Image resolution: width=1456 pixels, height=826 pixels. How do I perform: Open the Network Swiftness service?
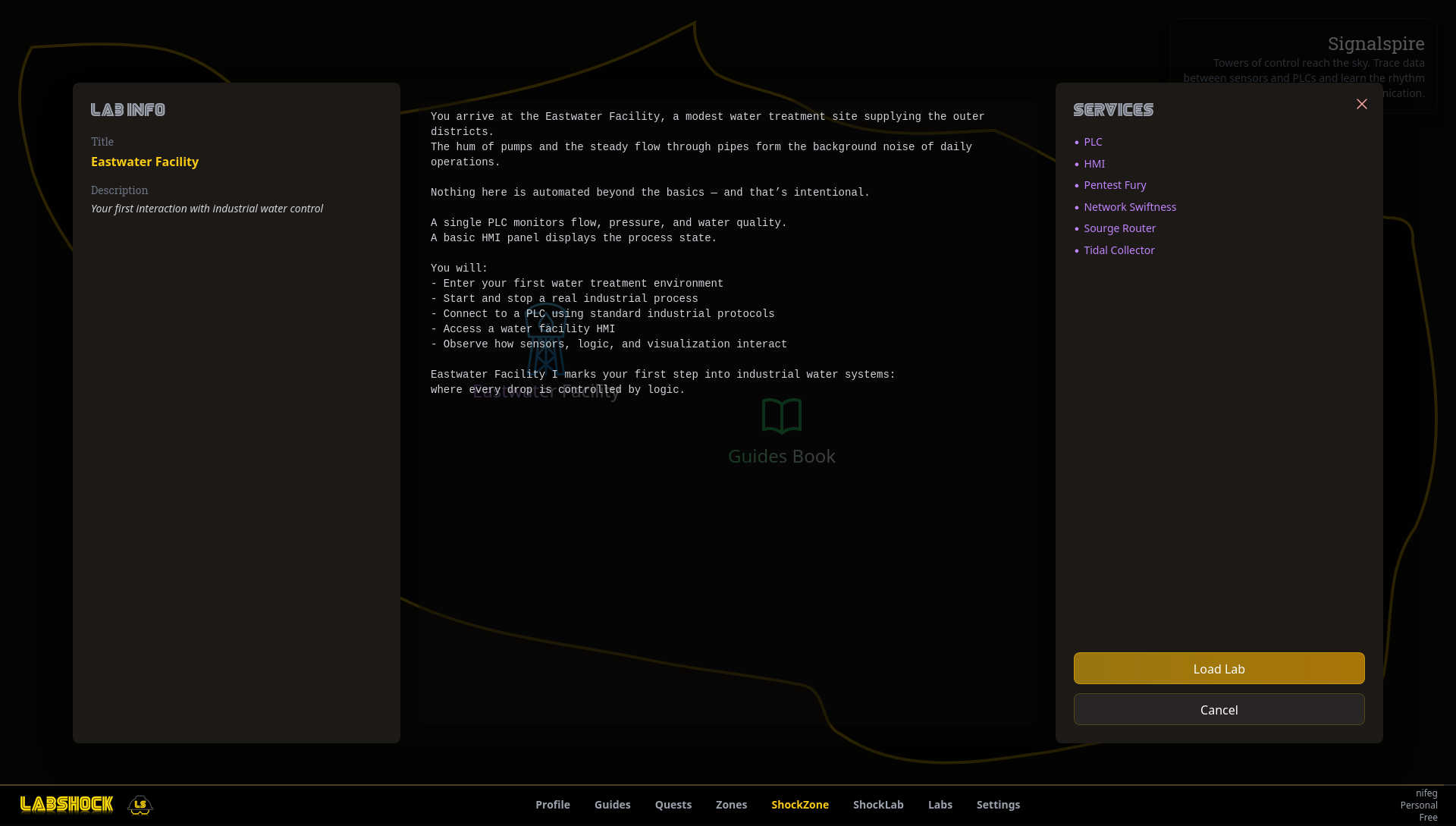click(1130, 206)
